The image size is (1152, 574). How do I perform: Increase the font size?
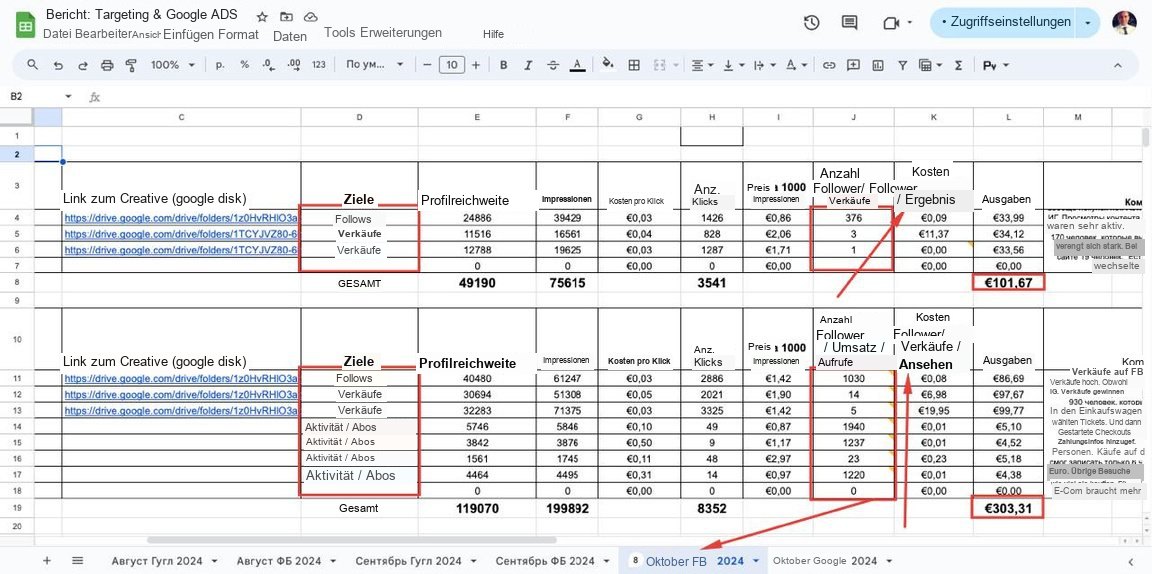[x=475, y=65]
